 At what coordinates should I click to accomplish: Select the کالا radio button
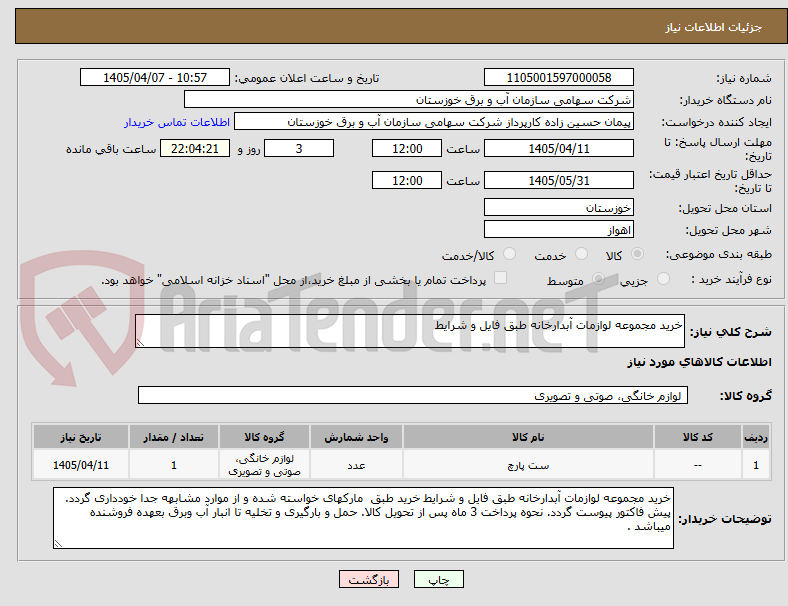(x=637, y=254)
